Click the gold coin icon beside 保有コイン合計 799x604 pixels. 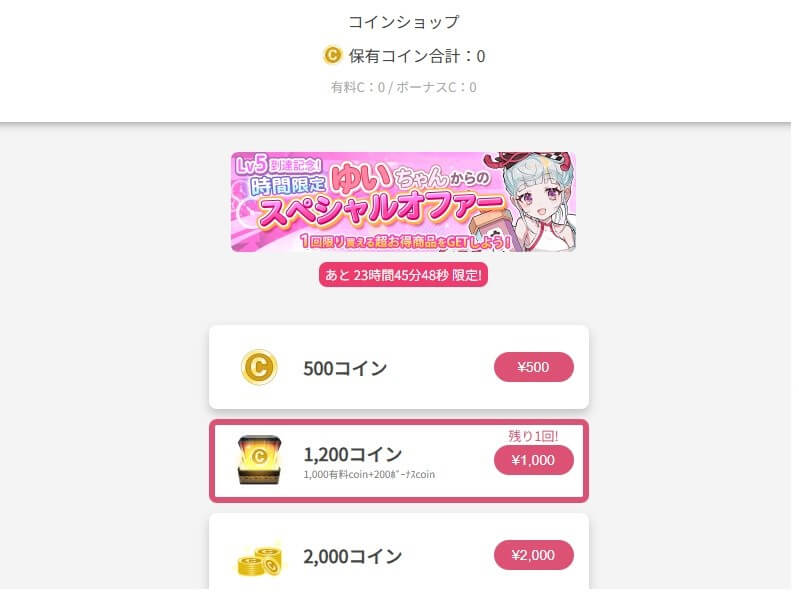(333, 55)
